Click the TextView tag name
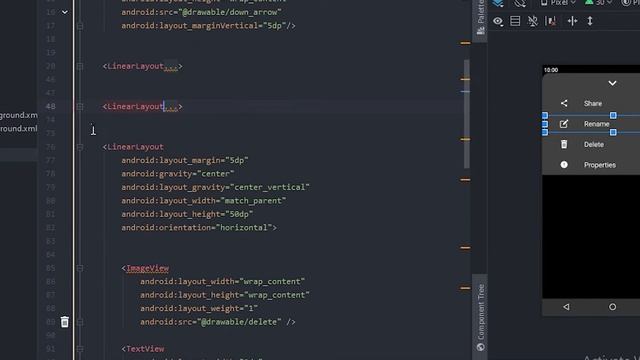This screenshot has height=360, width=640. point(145,349)
